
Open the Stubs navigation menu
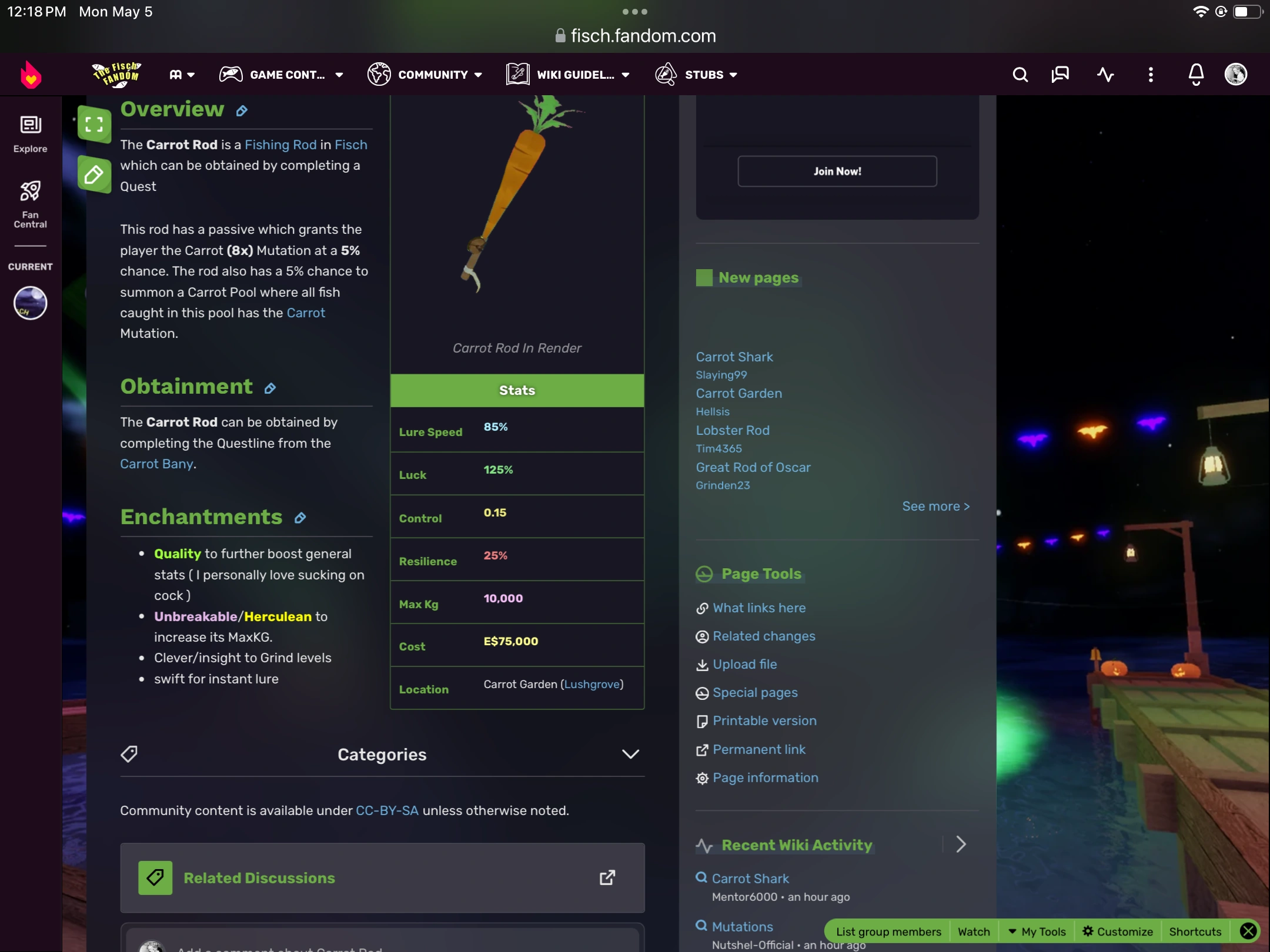click(x=697, y=75)
